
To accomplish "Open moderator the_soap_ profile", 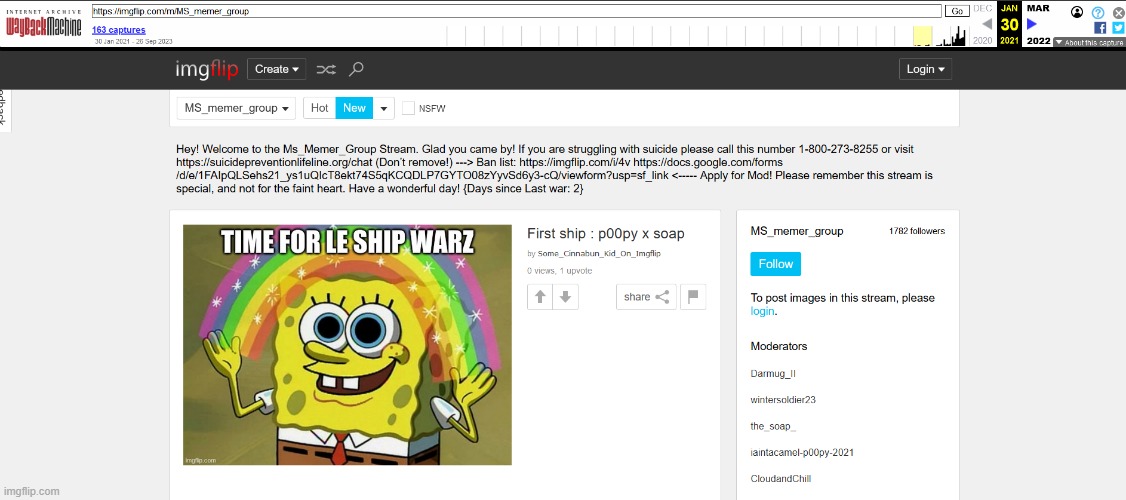I will pyautogui.click(x=773, y=426).
